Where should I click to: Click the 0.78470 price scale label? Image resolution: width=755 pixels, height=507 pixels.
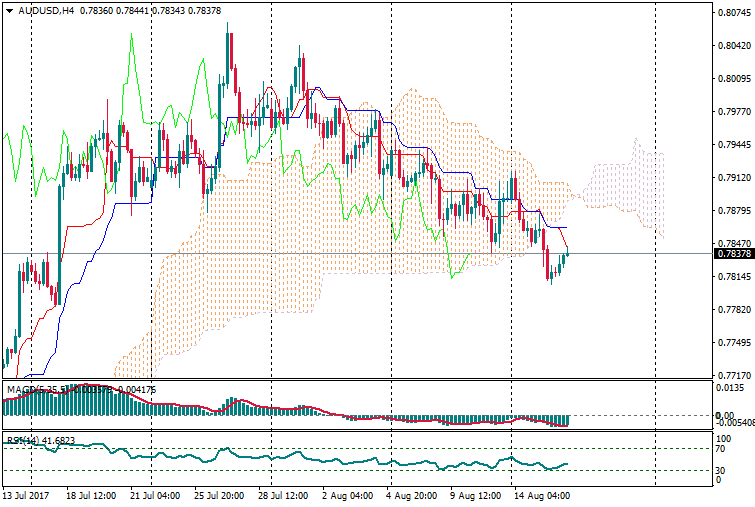point(733,244)
